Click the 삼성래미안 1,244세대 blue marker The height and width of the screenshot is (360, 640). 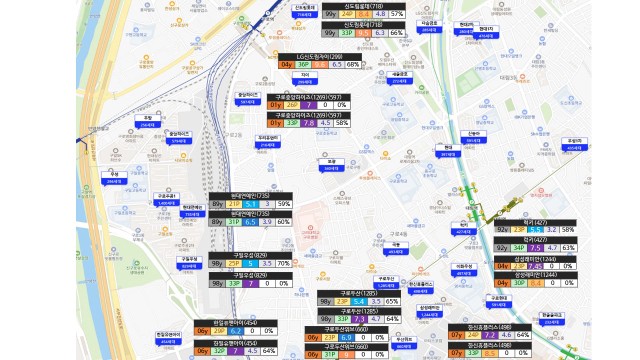click(429, 311)
